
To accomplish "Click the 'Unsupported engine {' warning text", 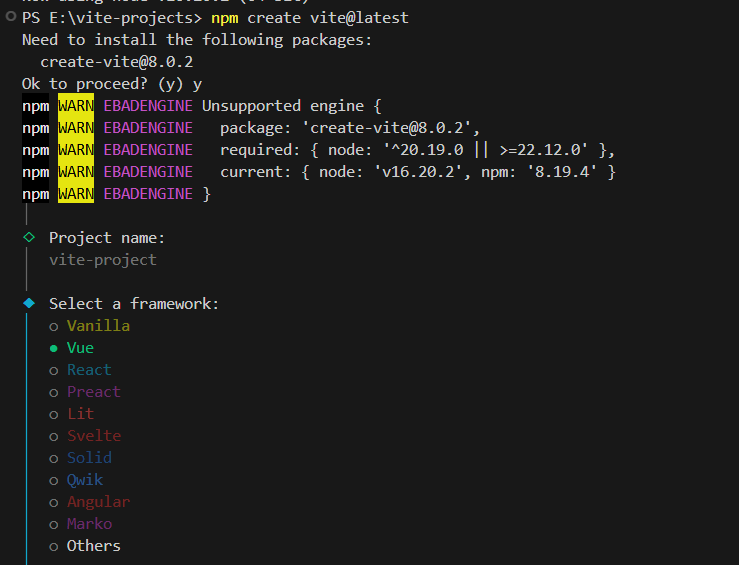I will coord(291,106).
